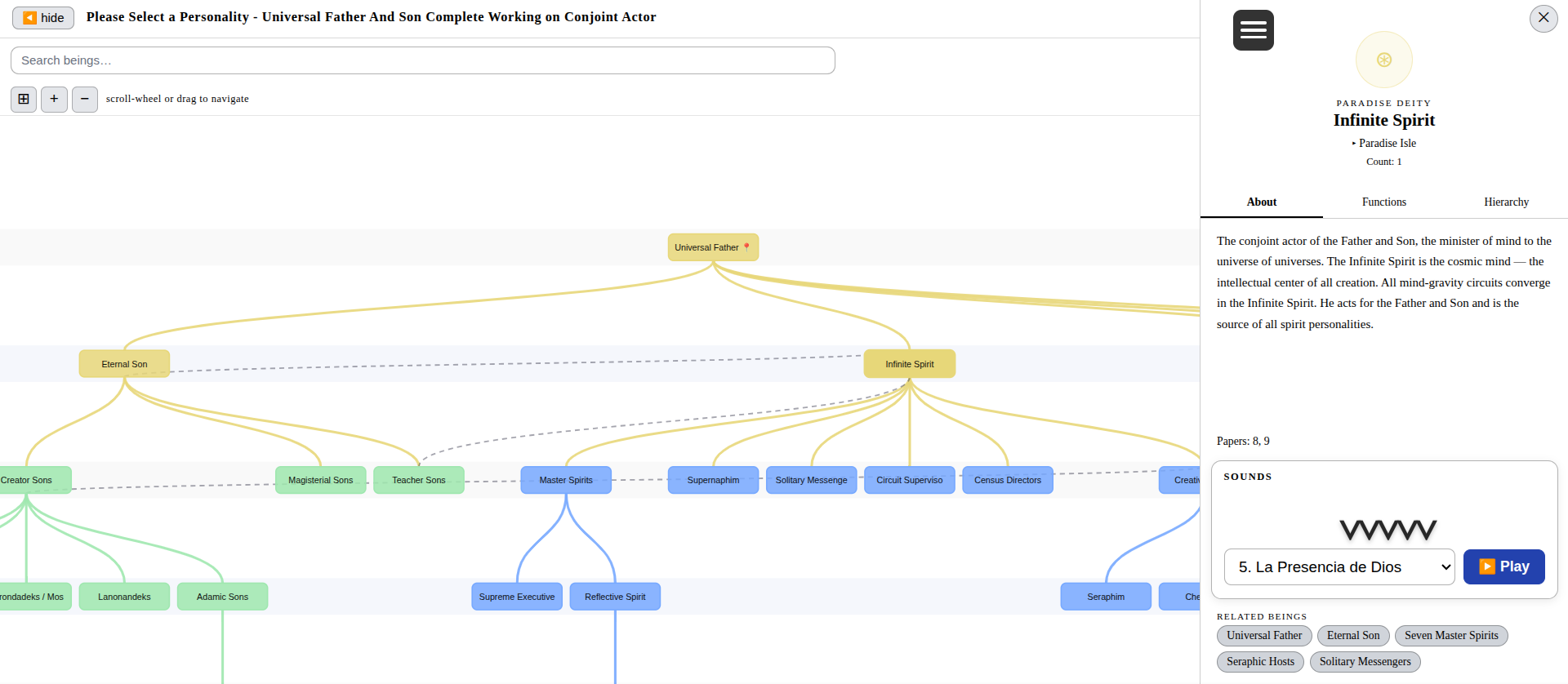Screen dimensions: 1568x684
Task: Click the Reflective Spirit node
Action: [614, 597]
